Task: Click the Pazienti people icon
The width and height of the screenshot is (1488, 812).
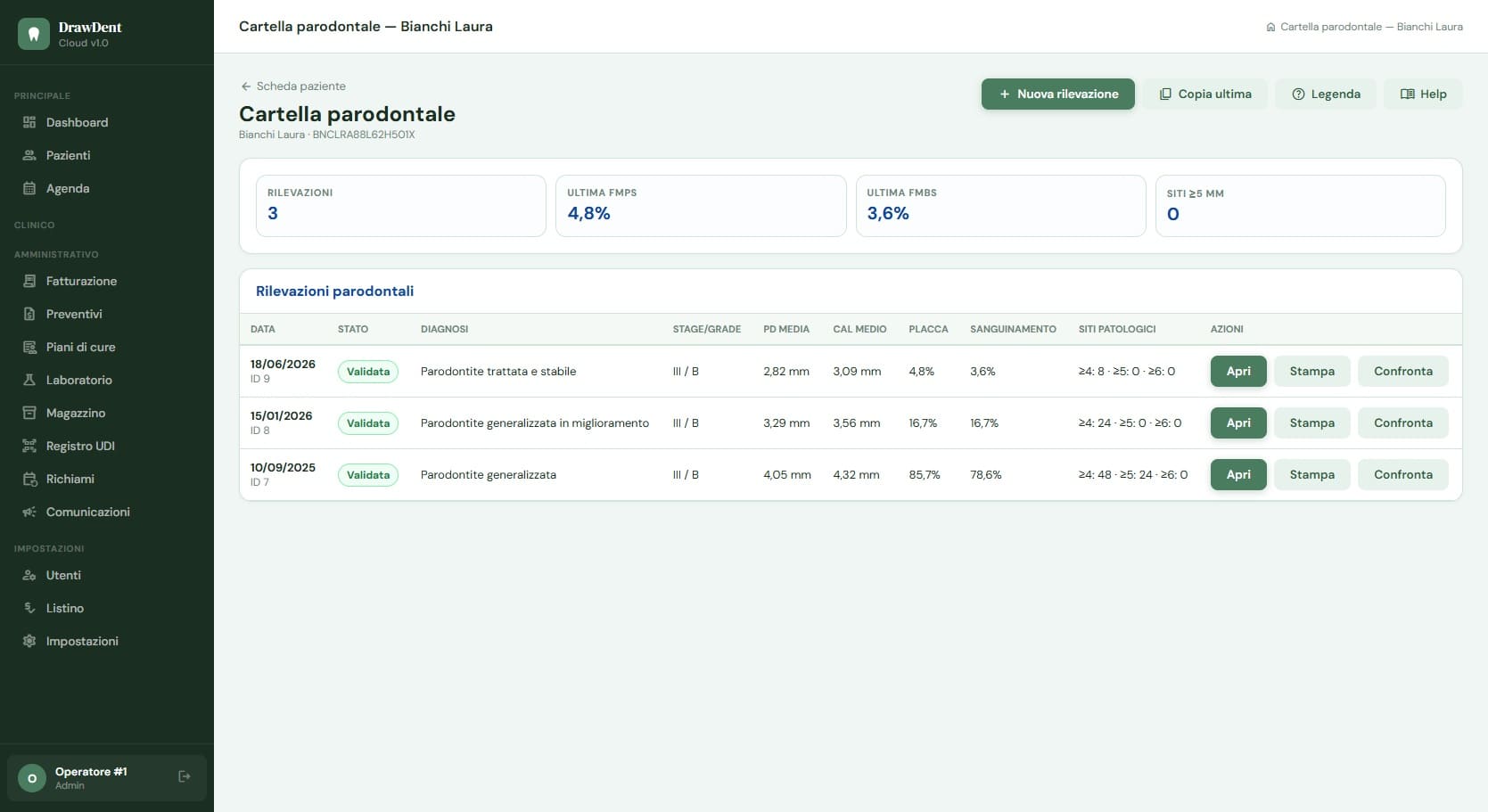Action: (29, 155)
